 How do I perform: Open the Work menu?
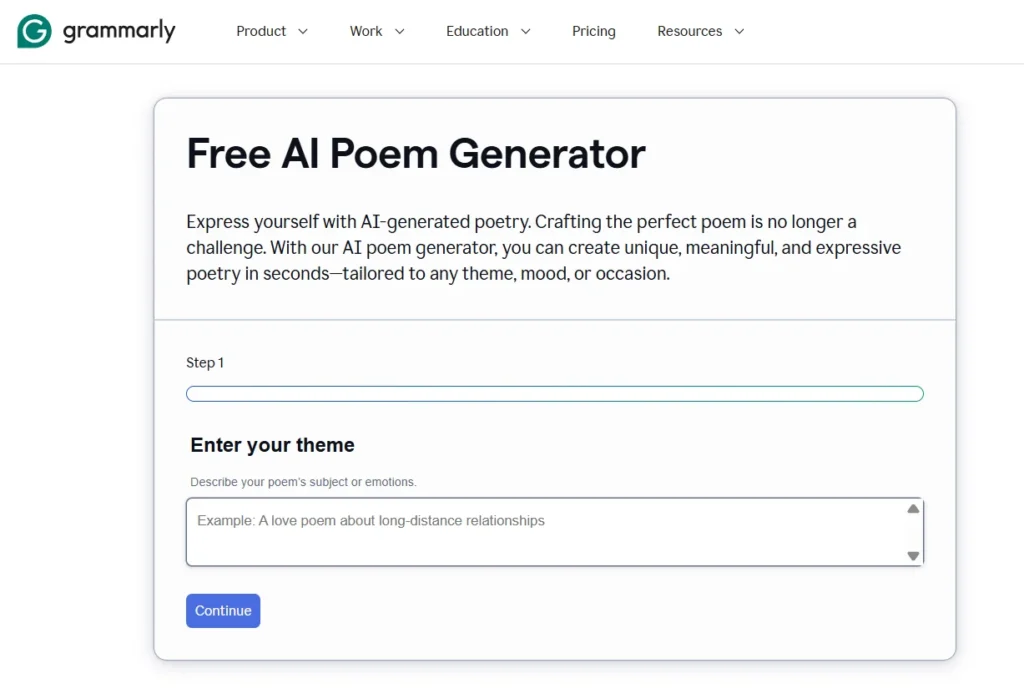(366, 31)
